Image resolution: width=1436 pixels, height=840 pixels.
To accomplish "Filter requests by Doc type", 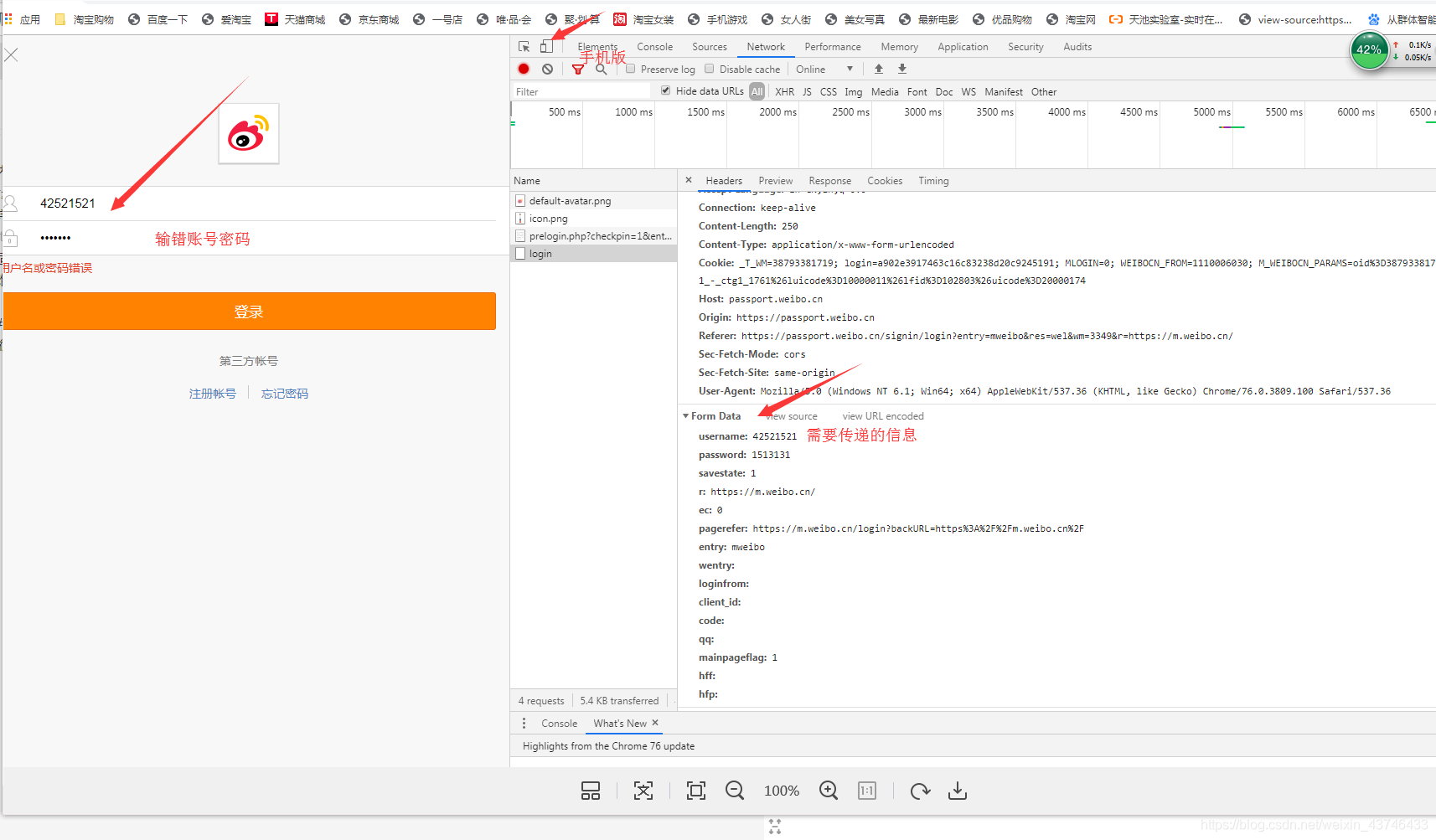I will click(944, 91).
